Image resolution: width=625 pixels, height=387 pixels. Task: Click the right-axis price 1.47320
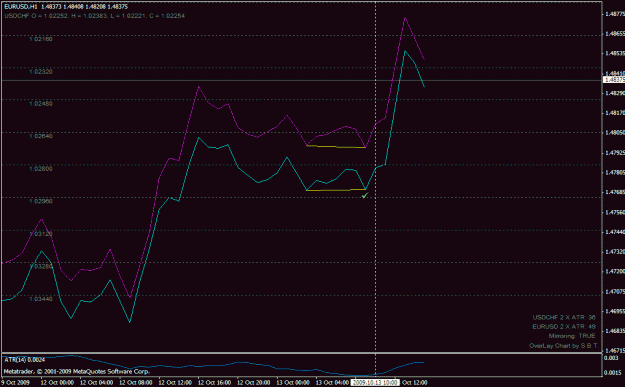tap(615, 252)
